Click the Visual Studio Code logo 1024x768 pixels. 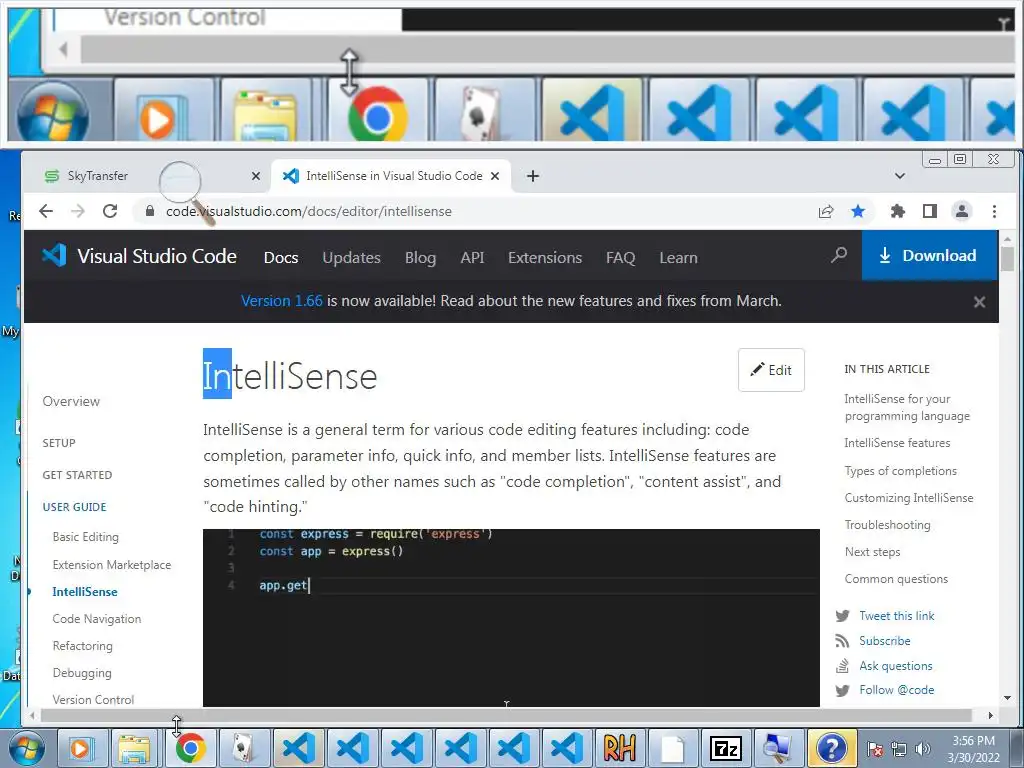pos(139,255)
